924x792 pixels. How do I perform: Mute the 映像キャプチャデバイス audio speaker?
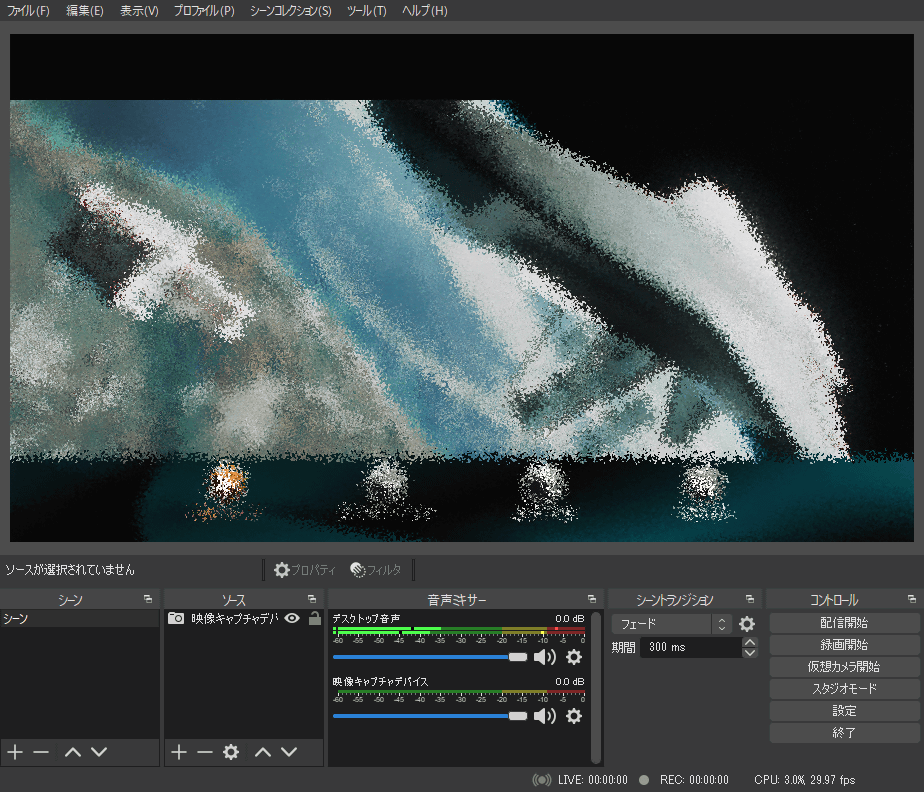click(x=544, y=716)
